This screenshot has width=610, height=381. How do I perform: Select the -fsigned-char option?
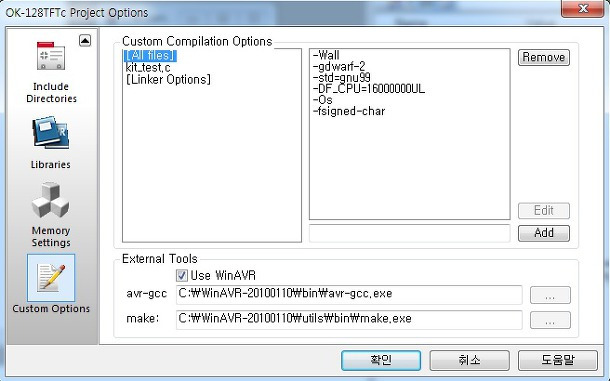pyautogui.click(x=349, y=111)
